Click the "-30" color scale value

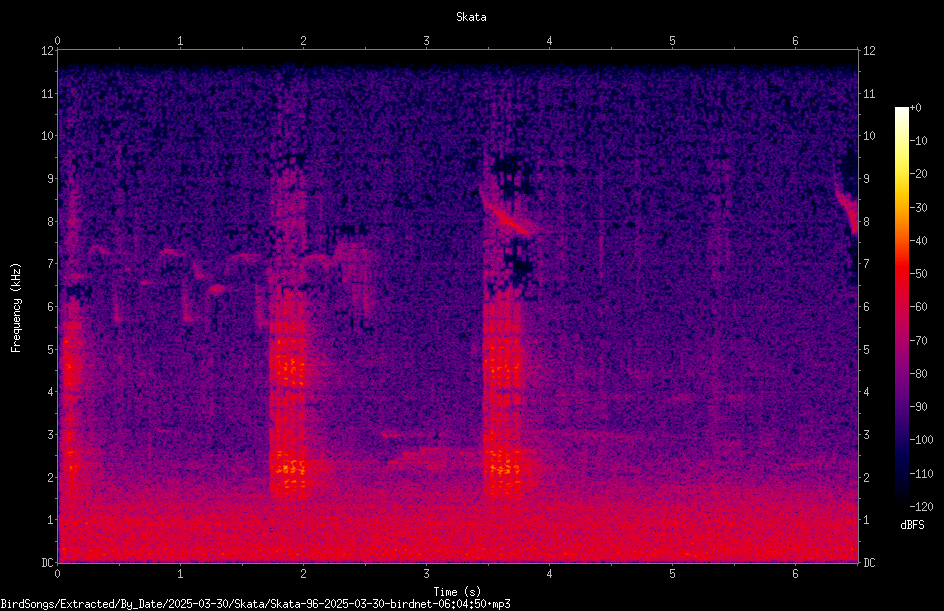(x=919, y=208)
